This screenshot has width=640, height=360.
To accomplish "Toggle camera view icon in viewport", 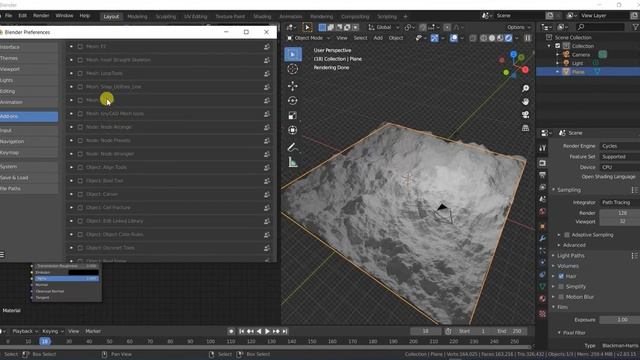I will pos(525,115).
